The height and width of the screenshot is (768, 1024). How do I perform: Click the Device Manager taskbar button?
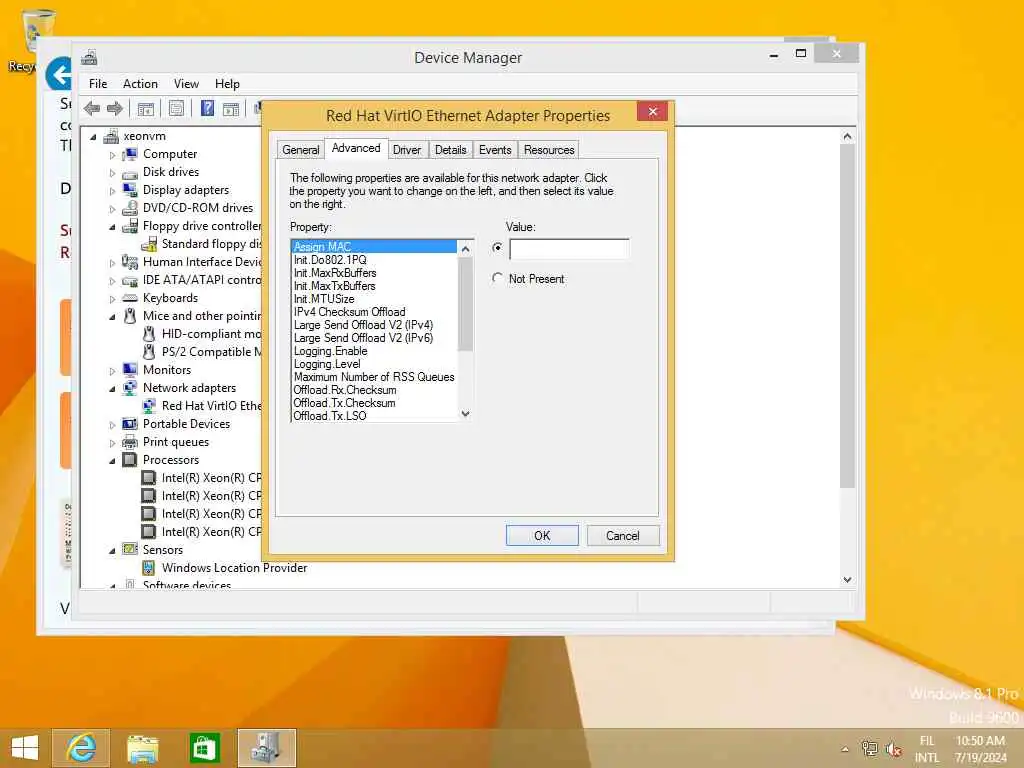pyautogui.click(x=266, y=748)
